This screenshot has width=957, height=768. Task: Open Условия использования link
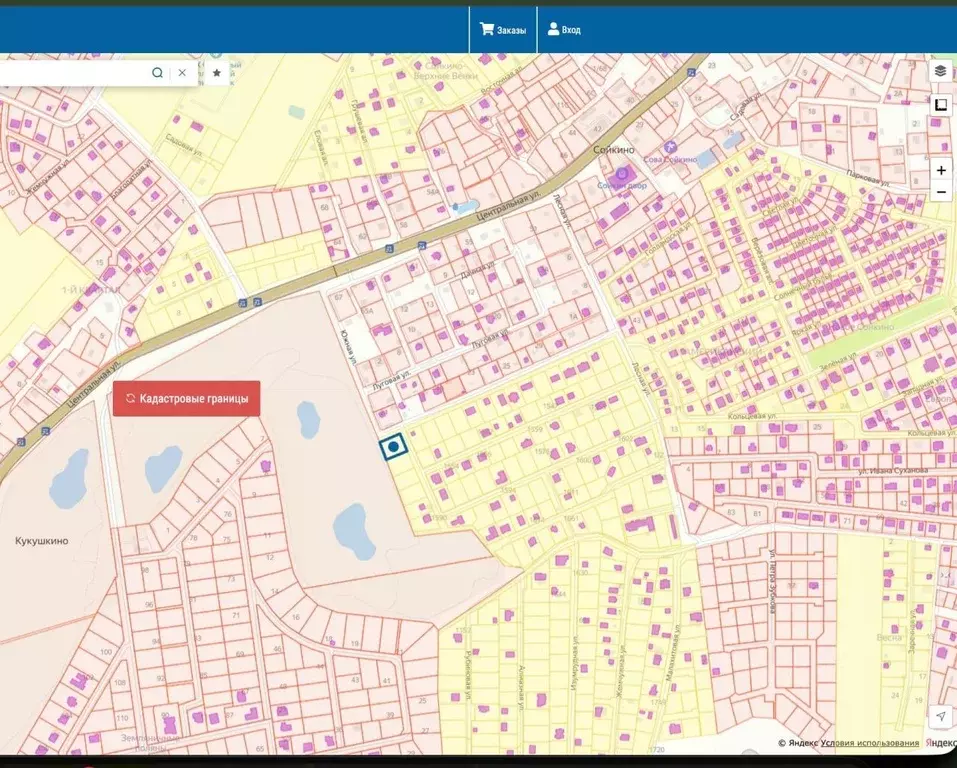coord(870,743)
